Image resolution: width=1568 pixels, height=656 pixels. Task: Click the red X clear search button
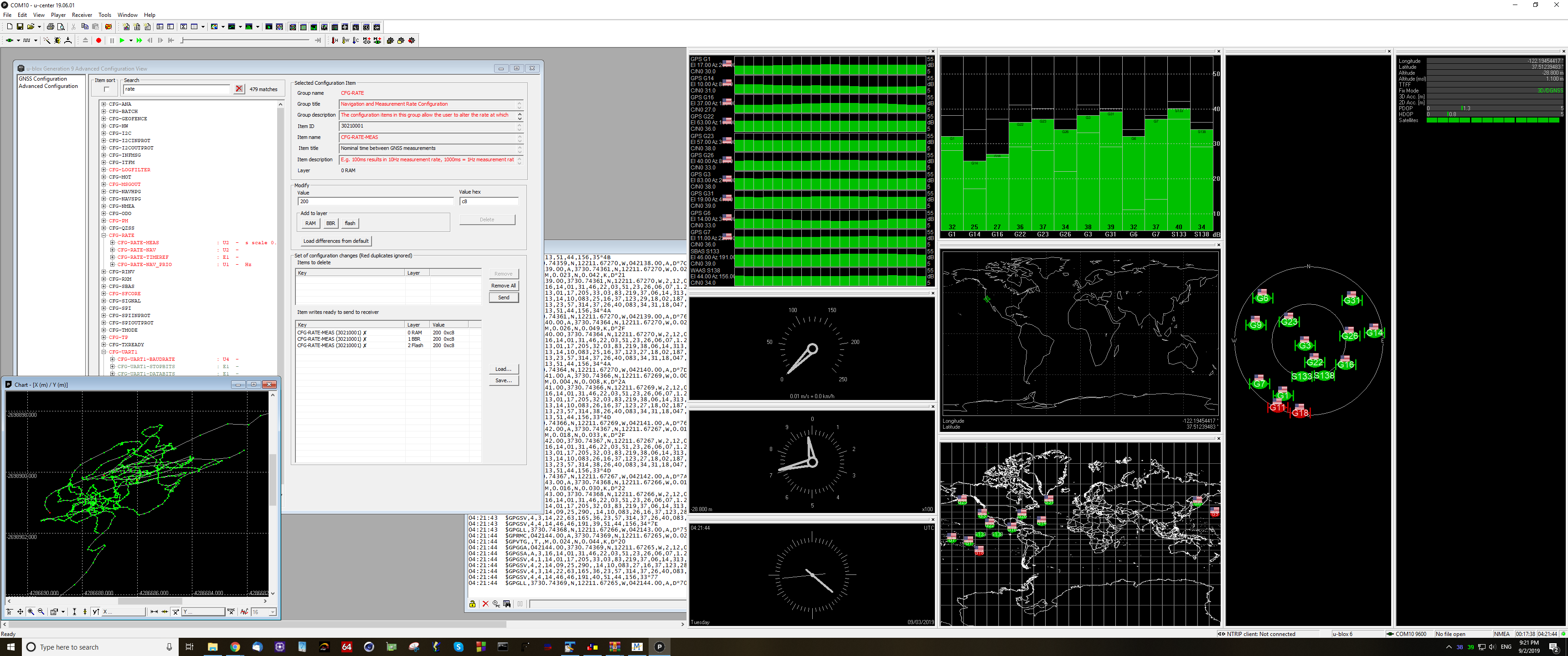tap(239, 89)
